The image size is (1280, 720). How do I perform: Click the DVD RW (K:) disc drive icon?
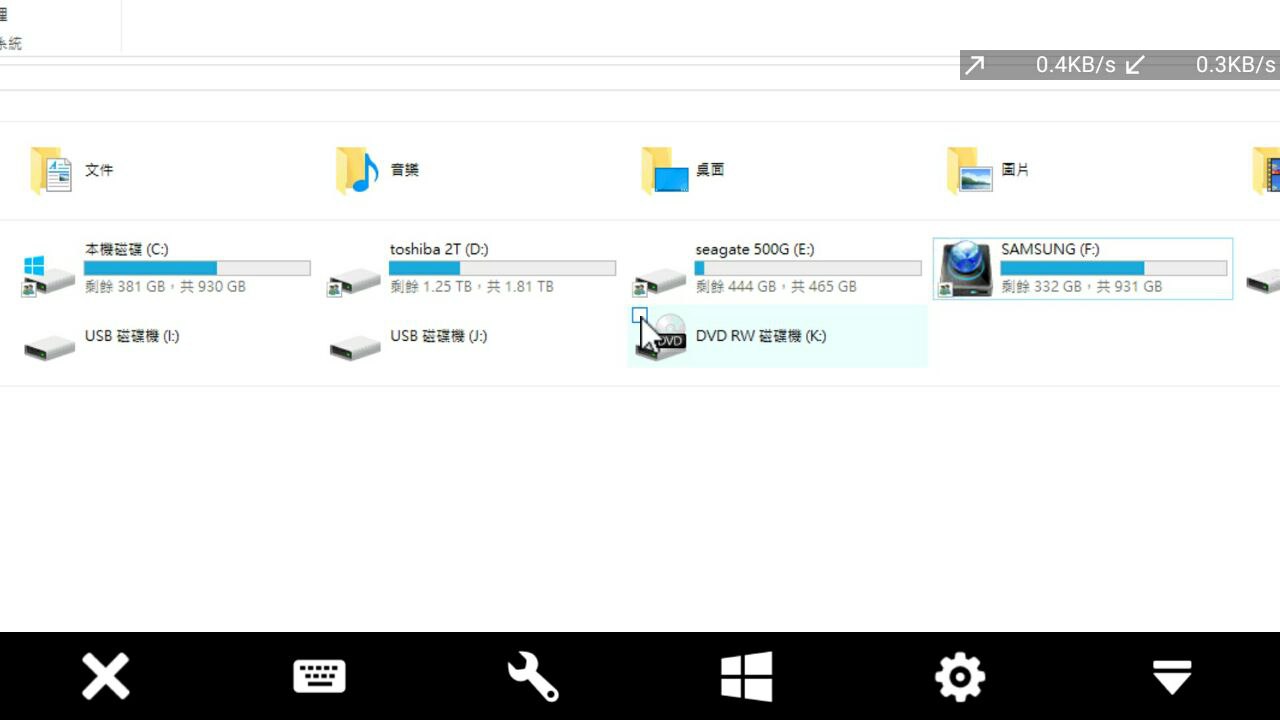pyautogui.click(x=662, y=338)
